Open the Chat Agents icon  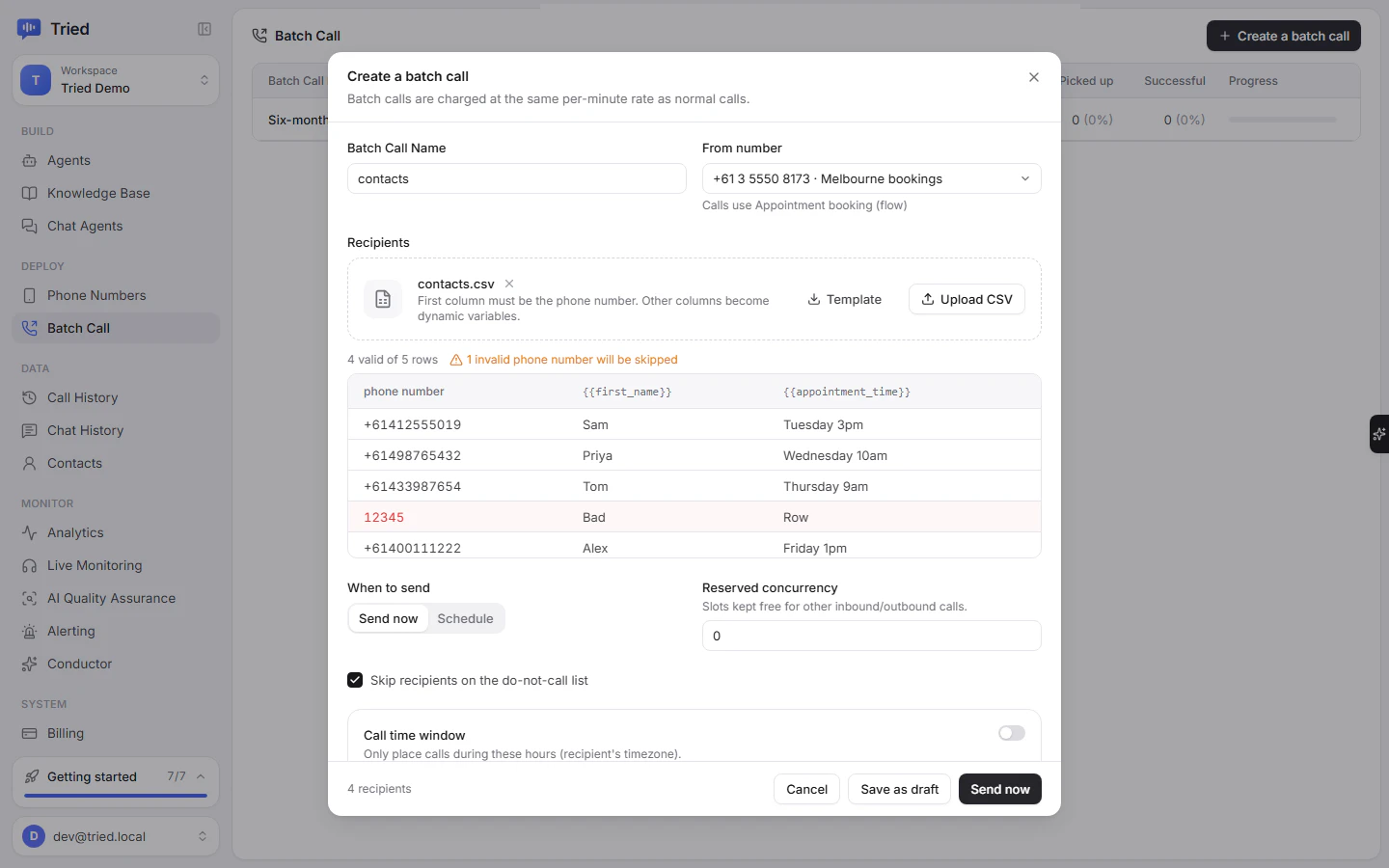point(30,227)
